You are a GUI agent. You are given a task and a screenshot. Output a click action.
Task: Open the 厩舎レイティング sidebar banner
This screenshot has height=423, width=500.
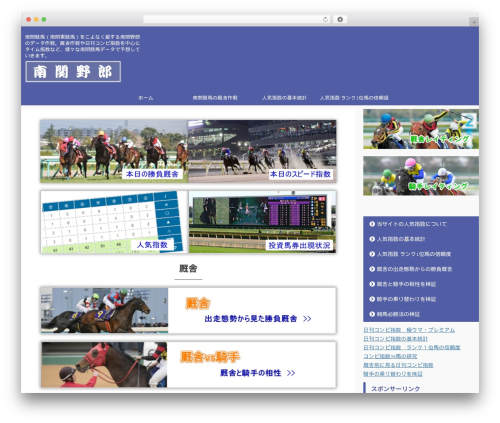pos(421,129)
